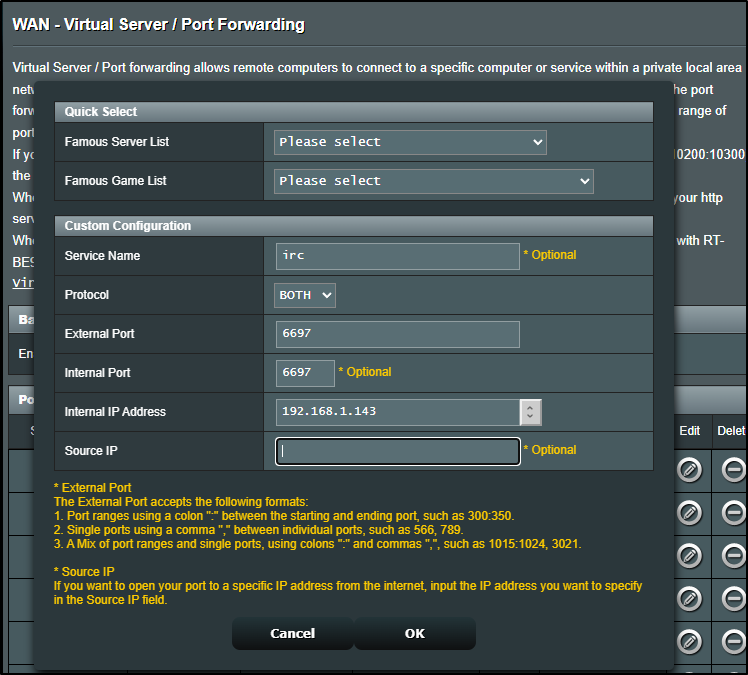
Task: Open the Famous Server List dropdown
Action: click(x=410, y=142)
